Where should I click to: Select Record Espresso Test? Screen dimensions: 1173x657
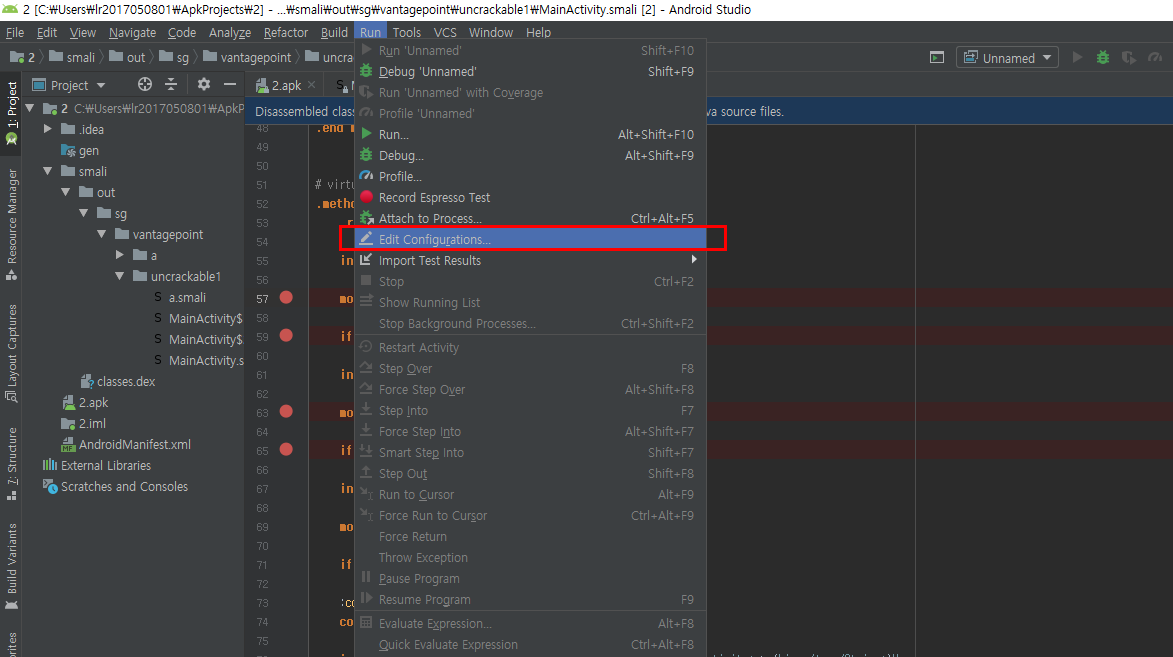(x=530, y=198)
